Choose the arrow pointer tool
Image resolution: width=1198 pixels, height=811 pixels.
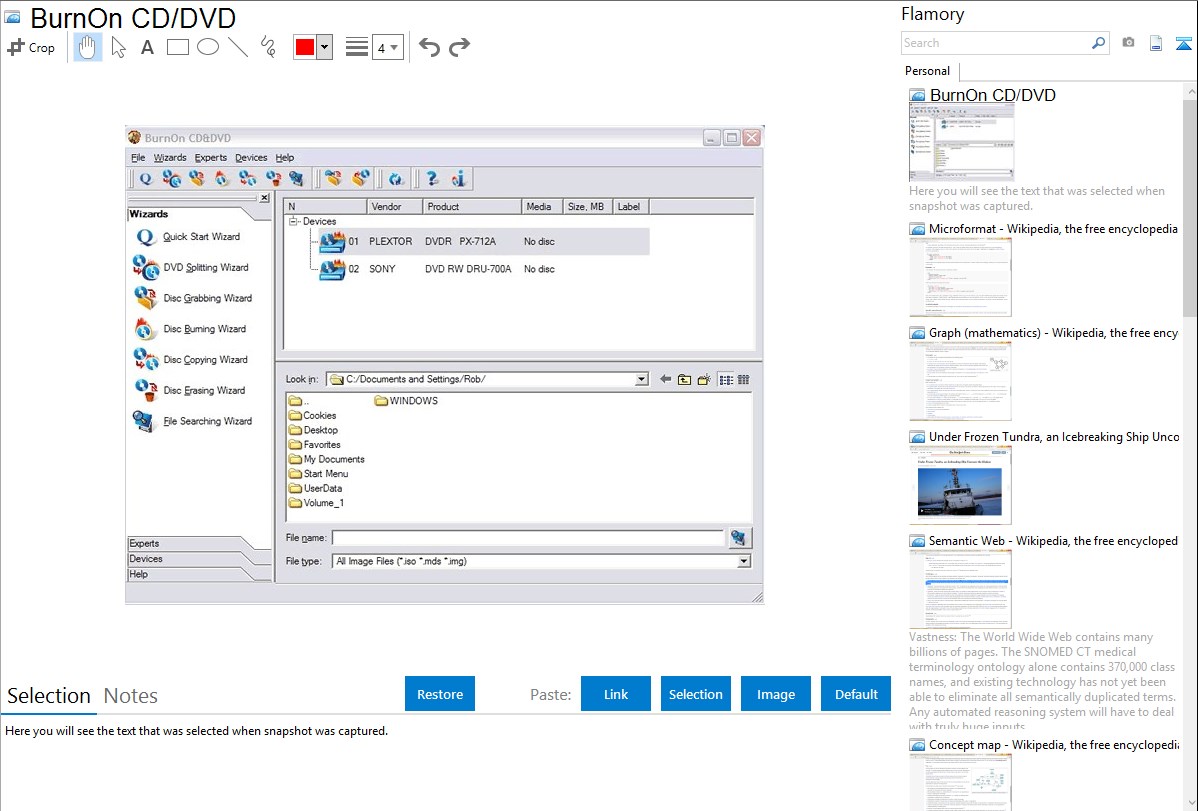[x=118, y=47]
